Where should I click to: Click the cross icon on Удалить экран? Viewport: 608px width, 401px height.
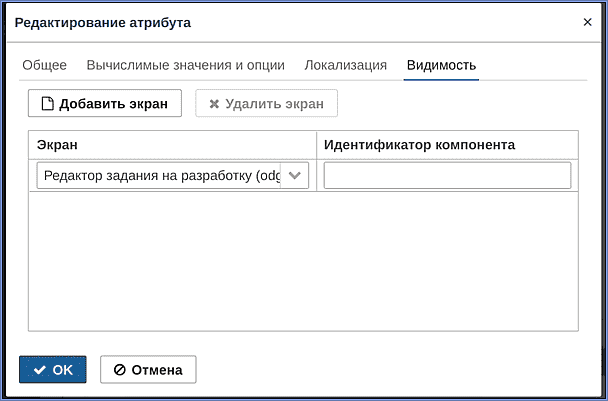click(x=214, y=104)
